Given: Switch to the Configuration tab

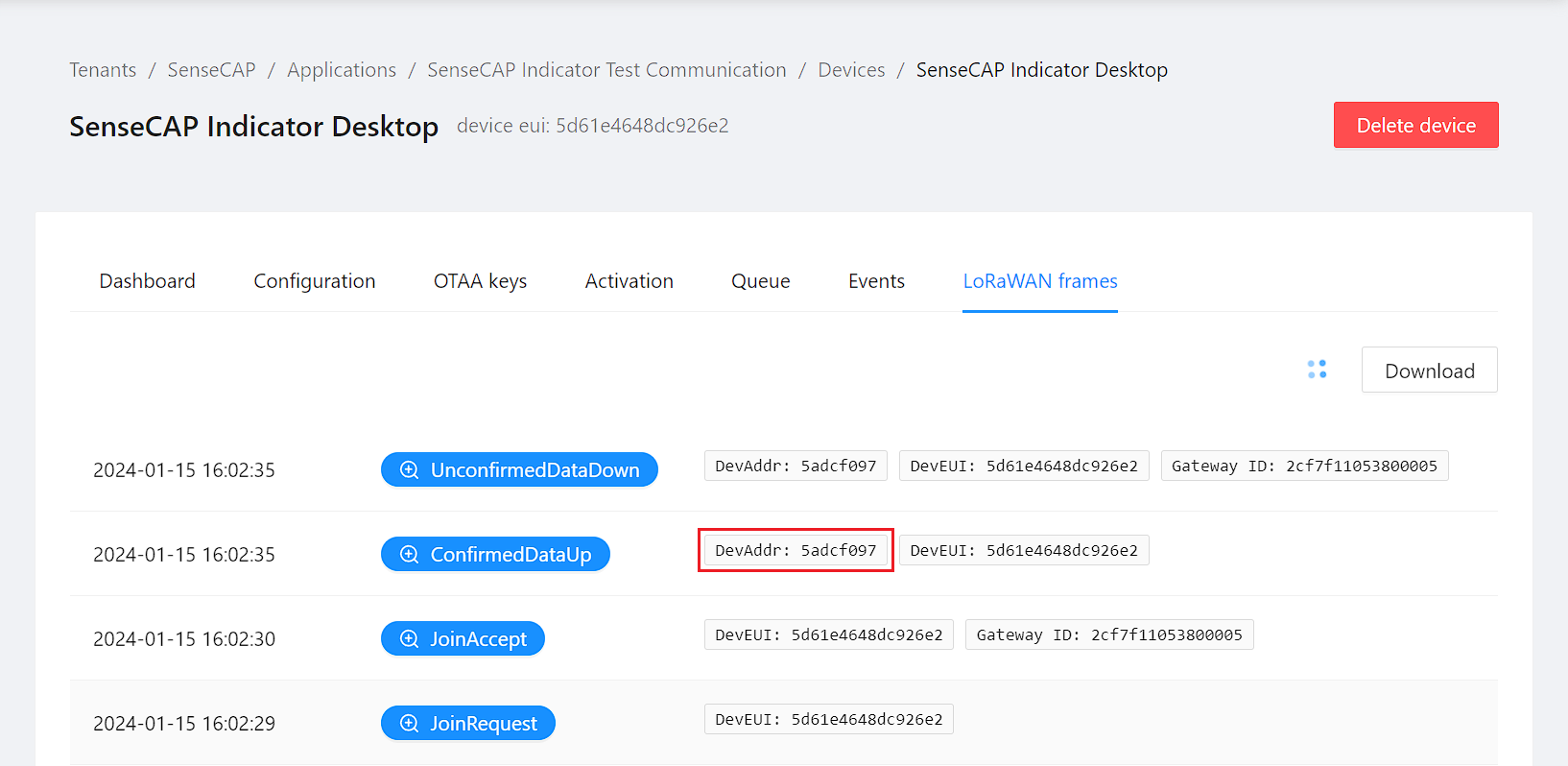Looking at the screenshot, I should point(315,281).
